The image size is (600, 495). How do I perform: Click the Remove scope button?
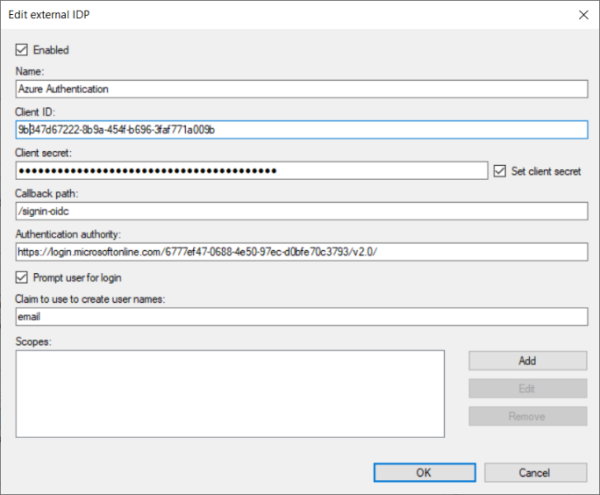point(527,415)
